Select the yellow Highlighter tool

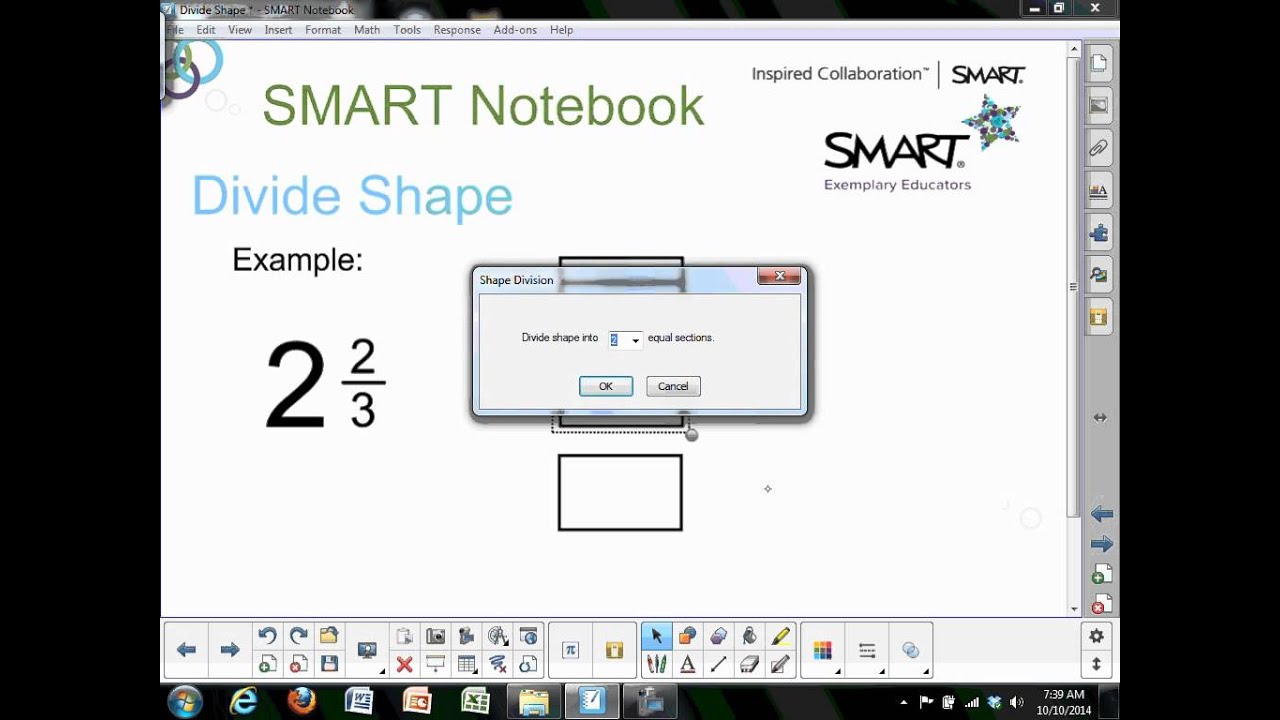coord(780,636)
